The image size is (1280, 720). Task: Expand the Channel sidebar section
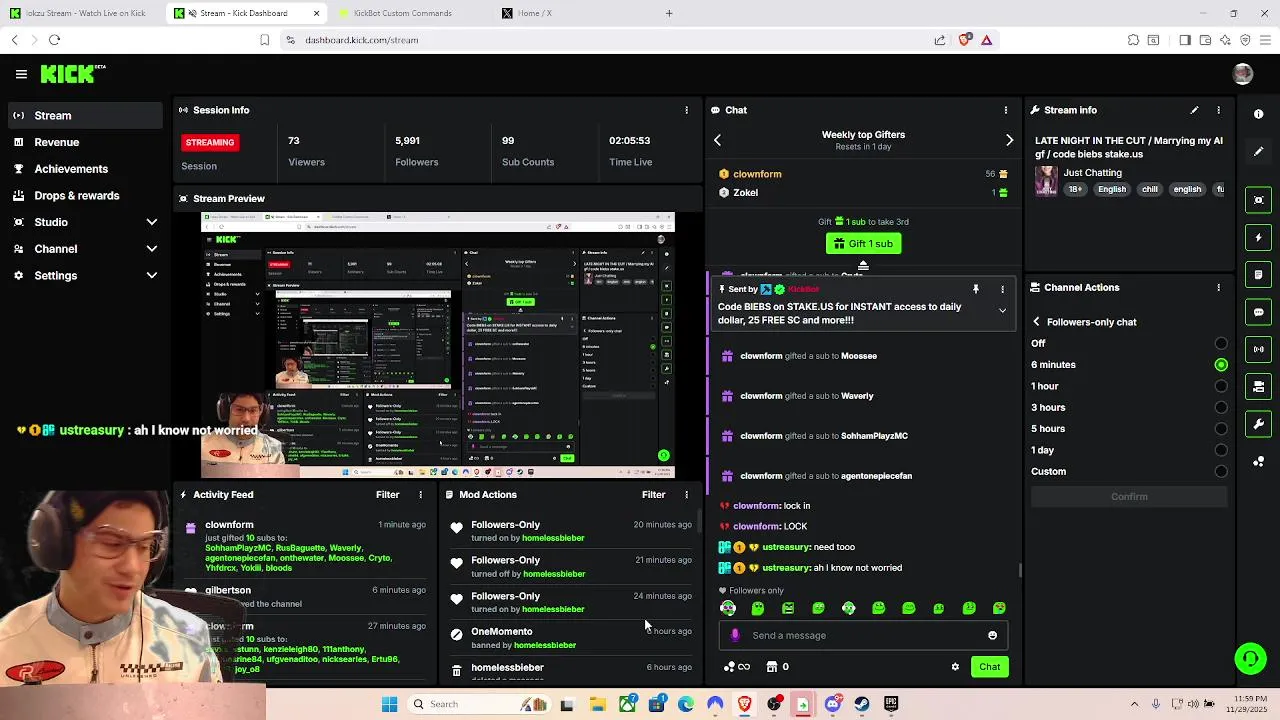[x=152, y=249]
